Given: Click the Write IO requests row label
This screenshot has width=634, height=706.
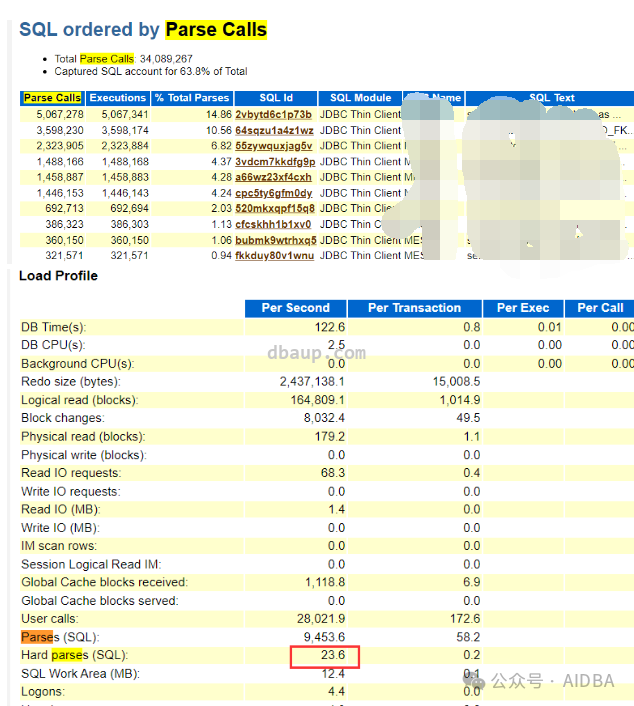Looking at the screenshot, I should [71, 491].
